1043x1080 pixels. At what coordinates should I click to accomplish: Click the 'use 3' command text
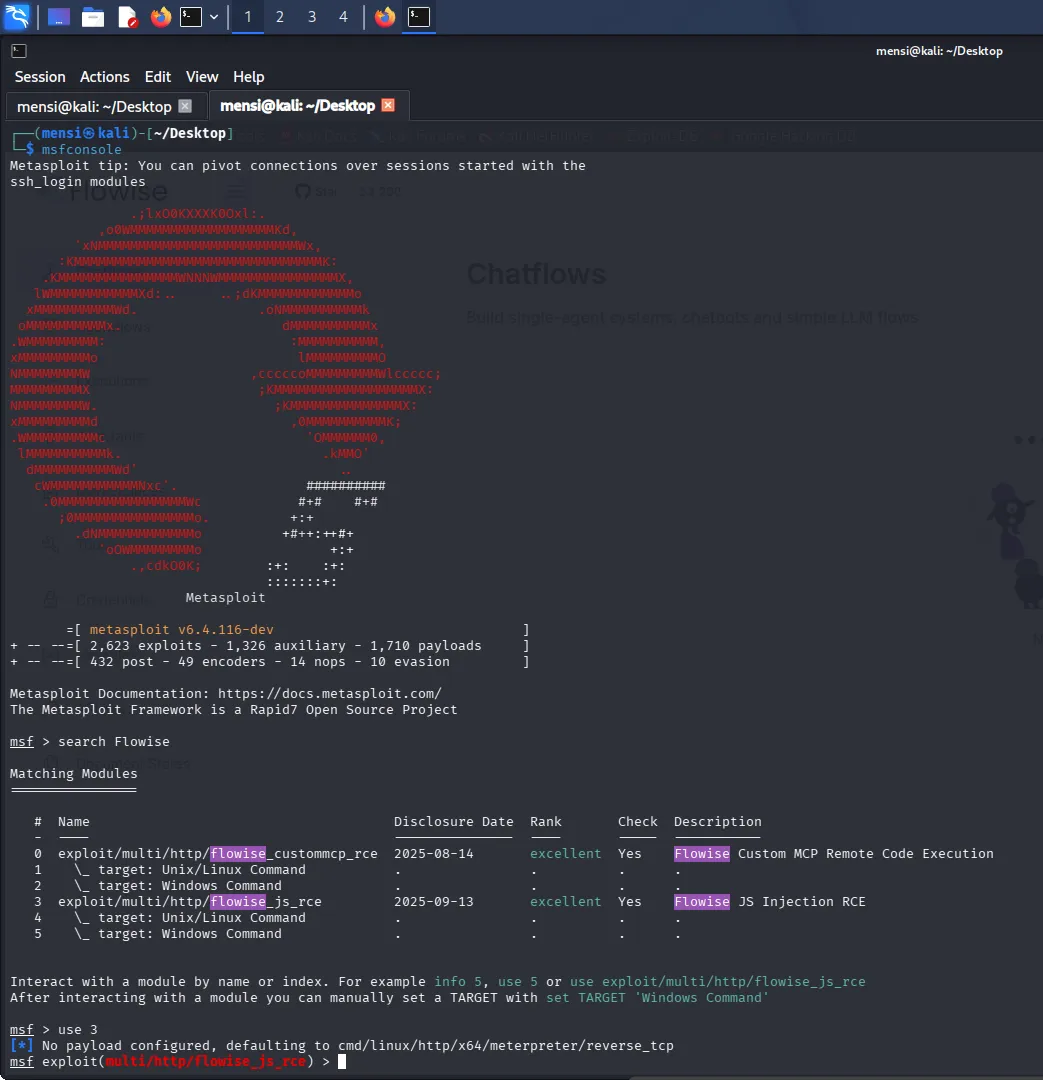tap(78, 1030)
